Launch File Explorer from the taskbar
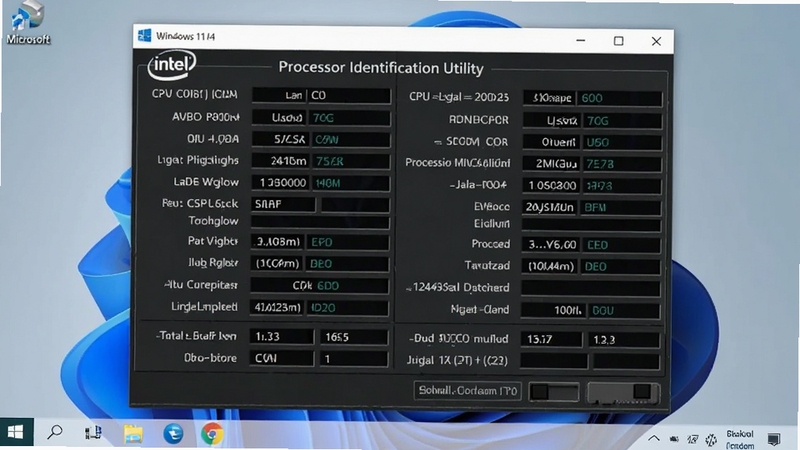This screenshot has width=800, height=450. click(x=133, y=434)
